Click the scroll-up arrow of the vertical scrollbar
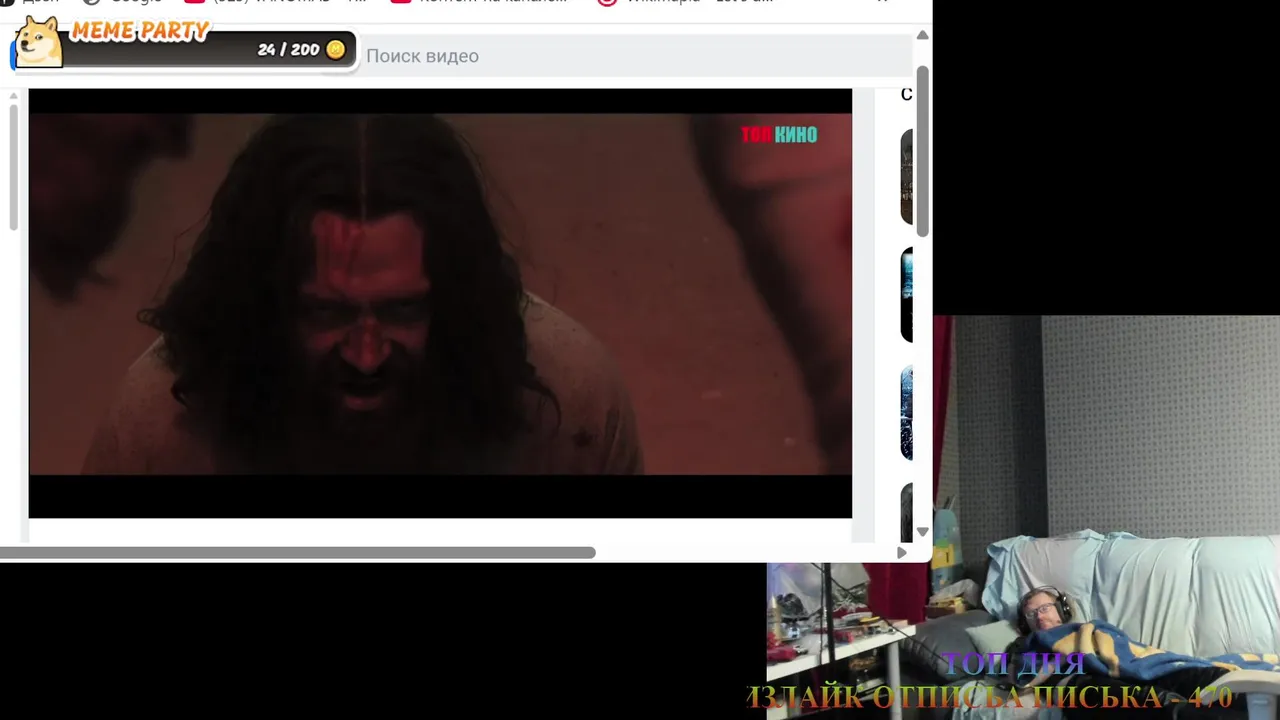Viewport: 1280px width, 720px height. pyautogui.click(x=923, y=35)
